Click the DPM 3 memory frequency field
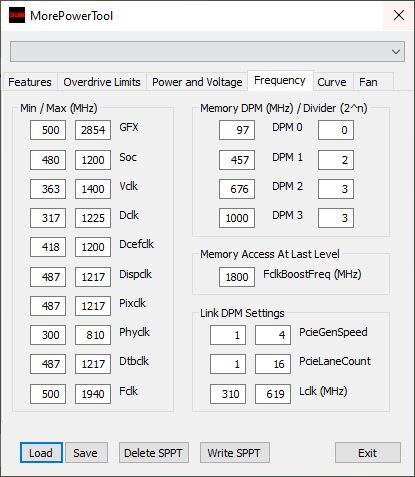Screen dimensions: 415x477 237,218
